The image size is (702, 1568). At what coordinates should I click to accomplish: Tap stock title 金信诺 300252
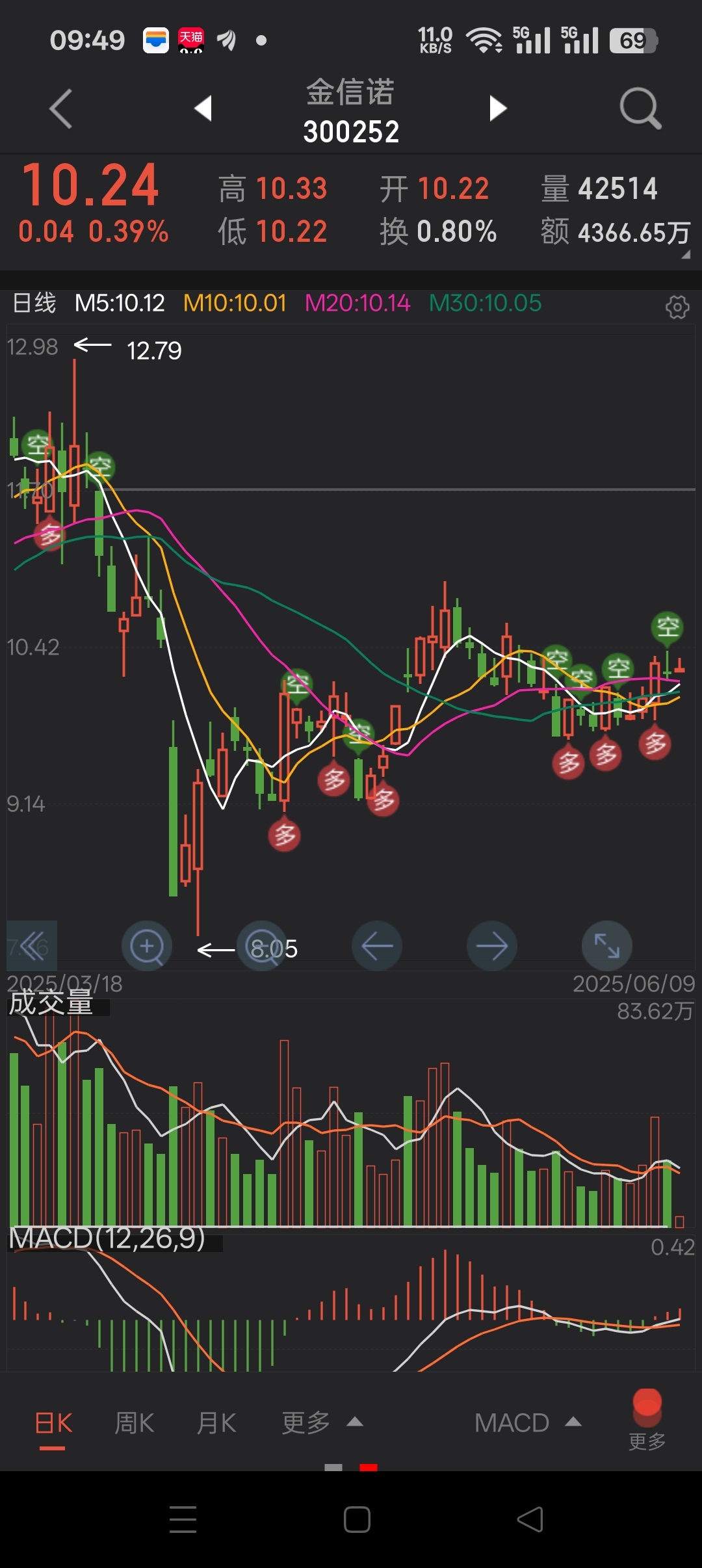tap(351, 111)
